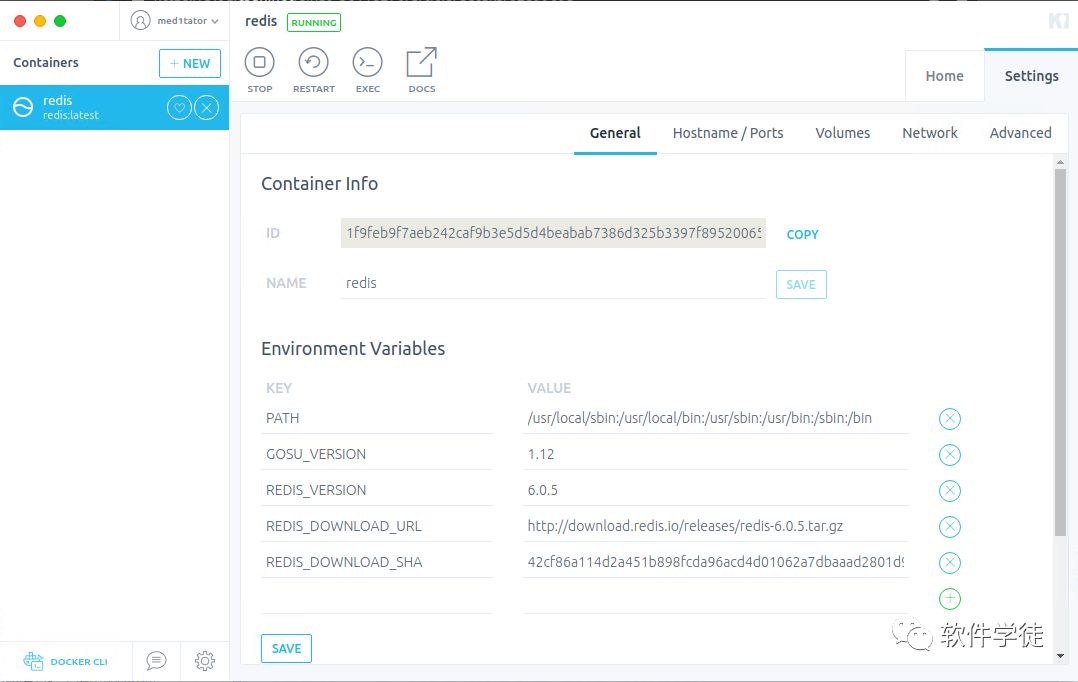
Task: Click the container ID field
Action: [553, 233]
